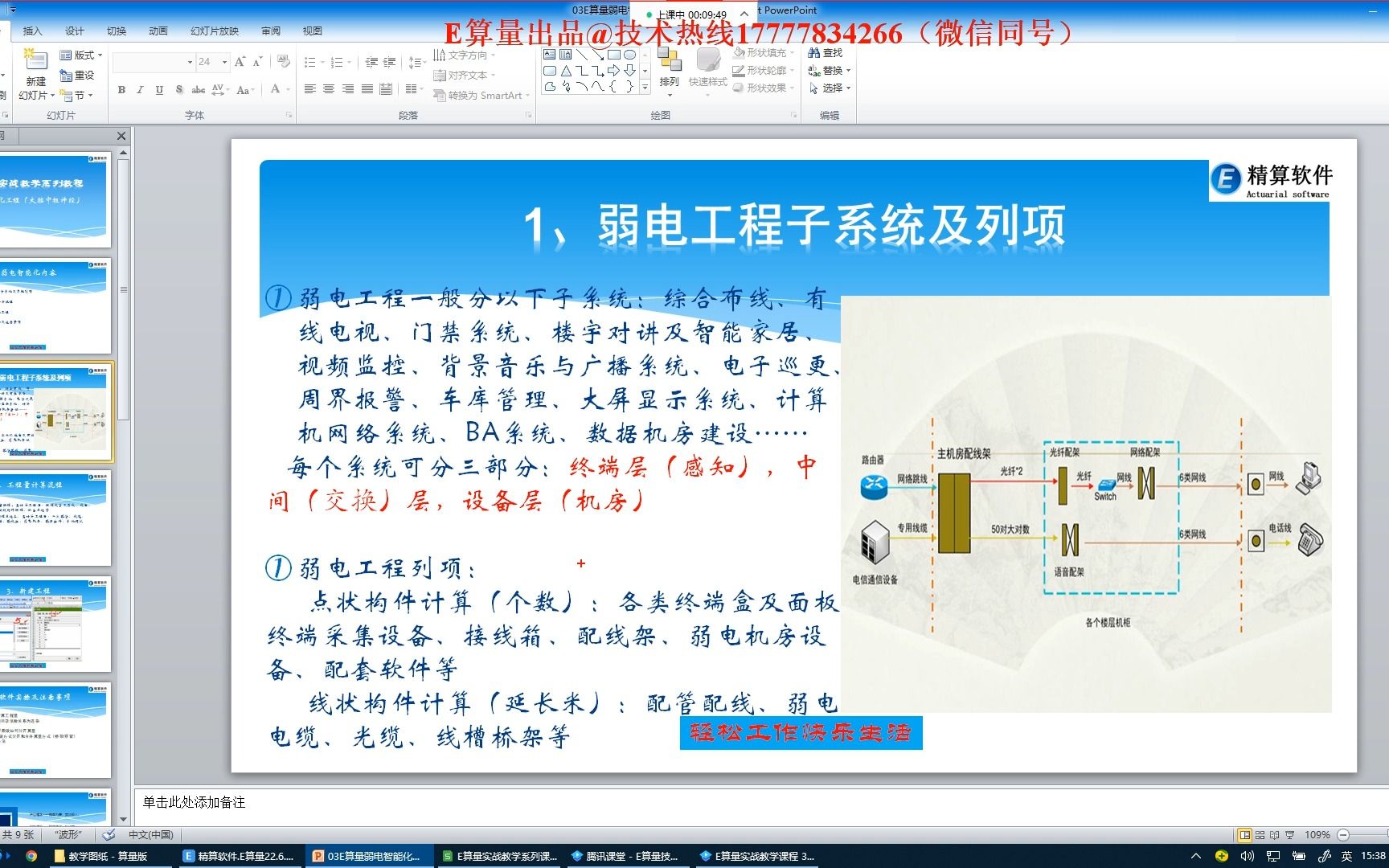Click the New Slide (新建幻灯片) button
The width and height of the screenshot is (1389, 868).
pyautogui.click(x=35, y=74)
